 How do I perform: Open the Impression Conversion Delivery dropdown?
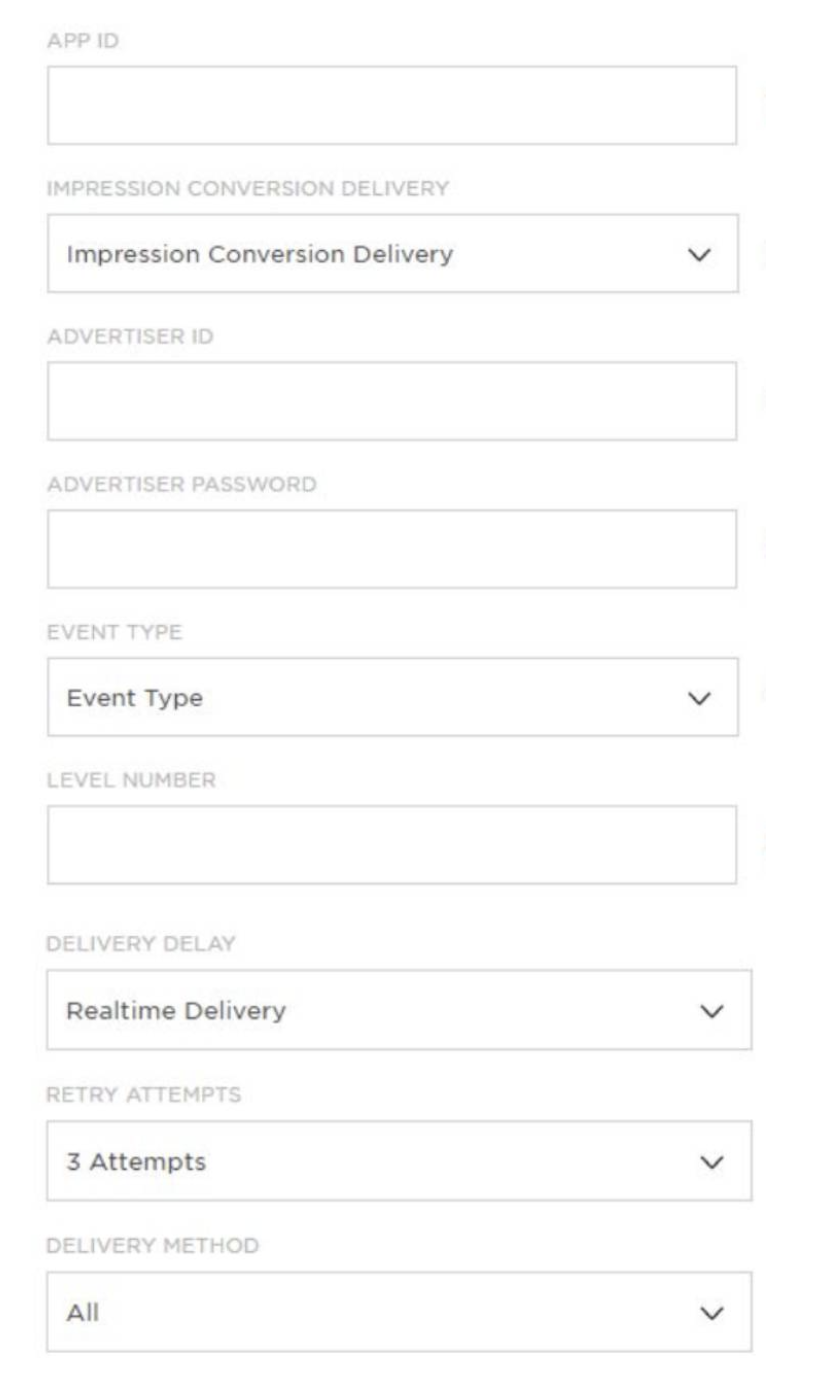click(392, 254)
